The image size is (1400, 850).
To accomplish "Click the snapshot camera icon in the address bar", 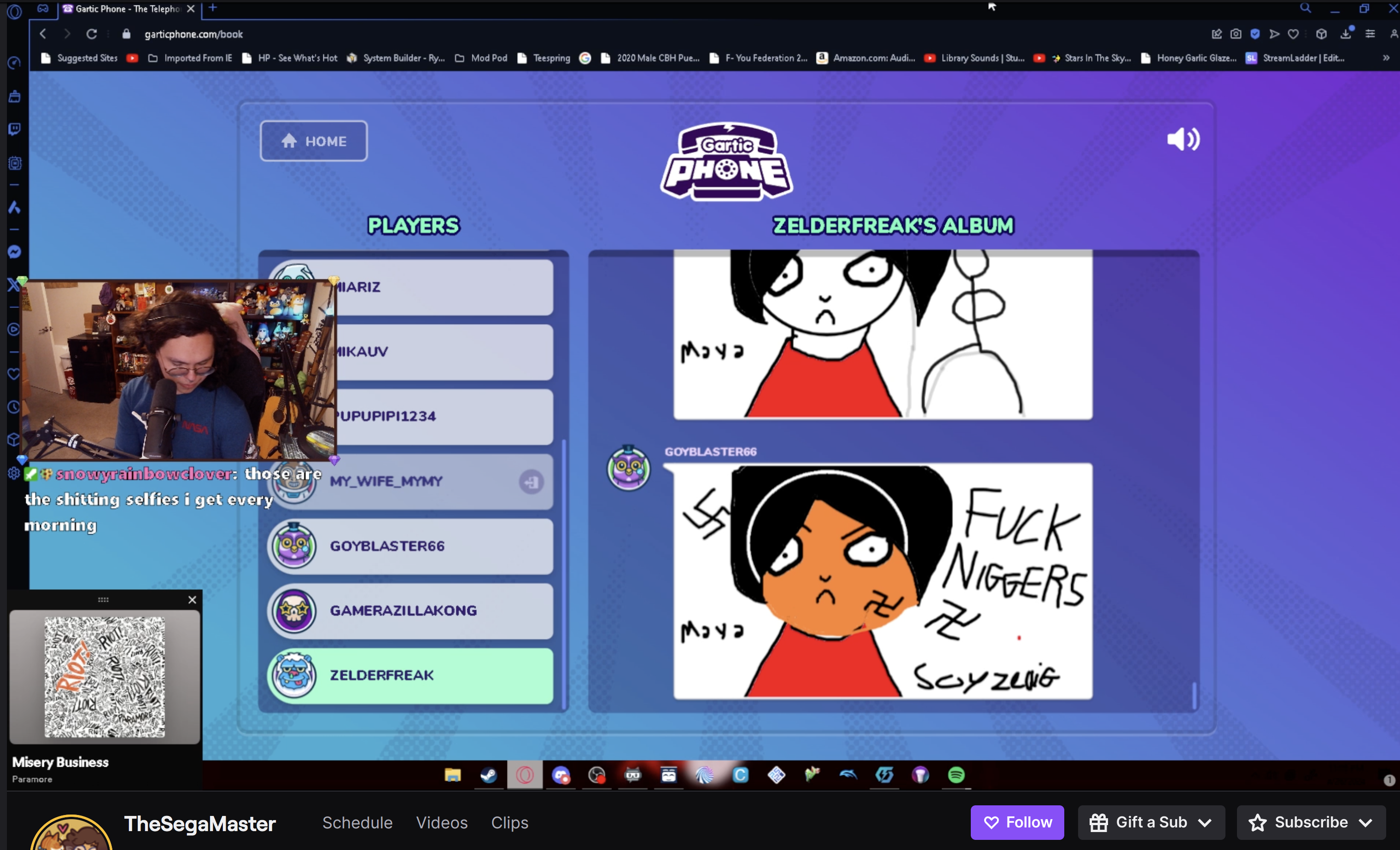I will 1236,34.
